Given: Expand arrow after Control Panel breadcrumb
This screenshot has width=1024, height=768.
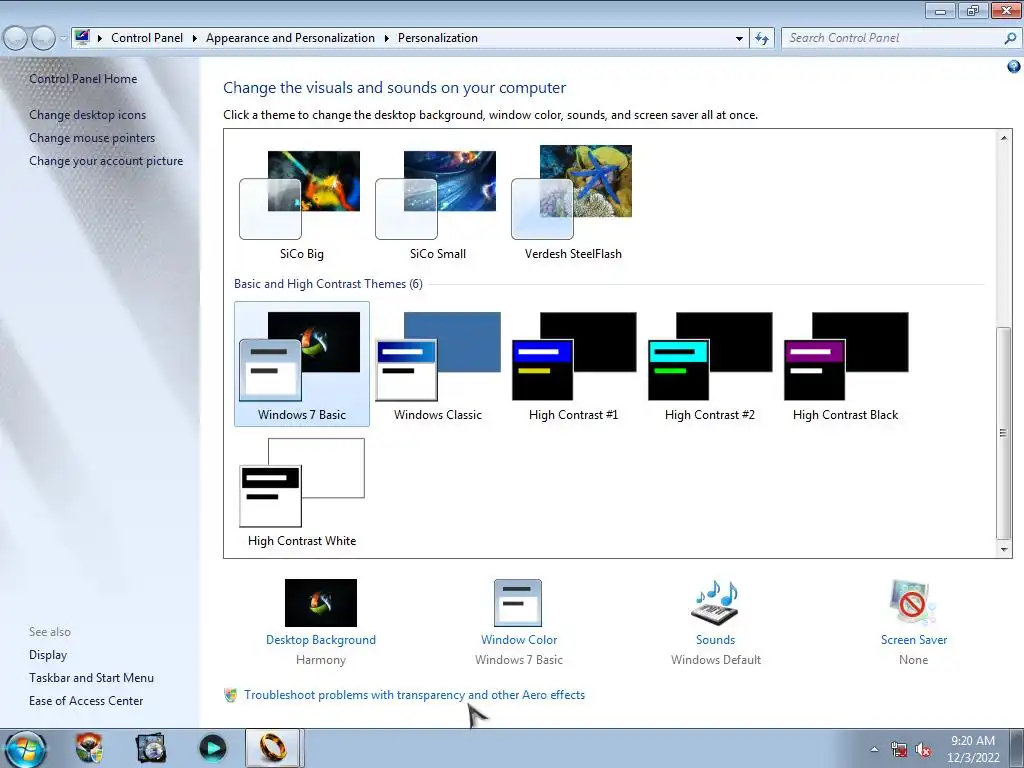Looking at the screenshot, I should [x=195, y=39].
